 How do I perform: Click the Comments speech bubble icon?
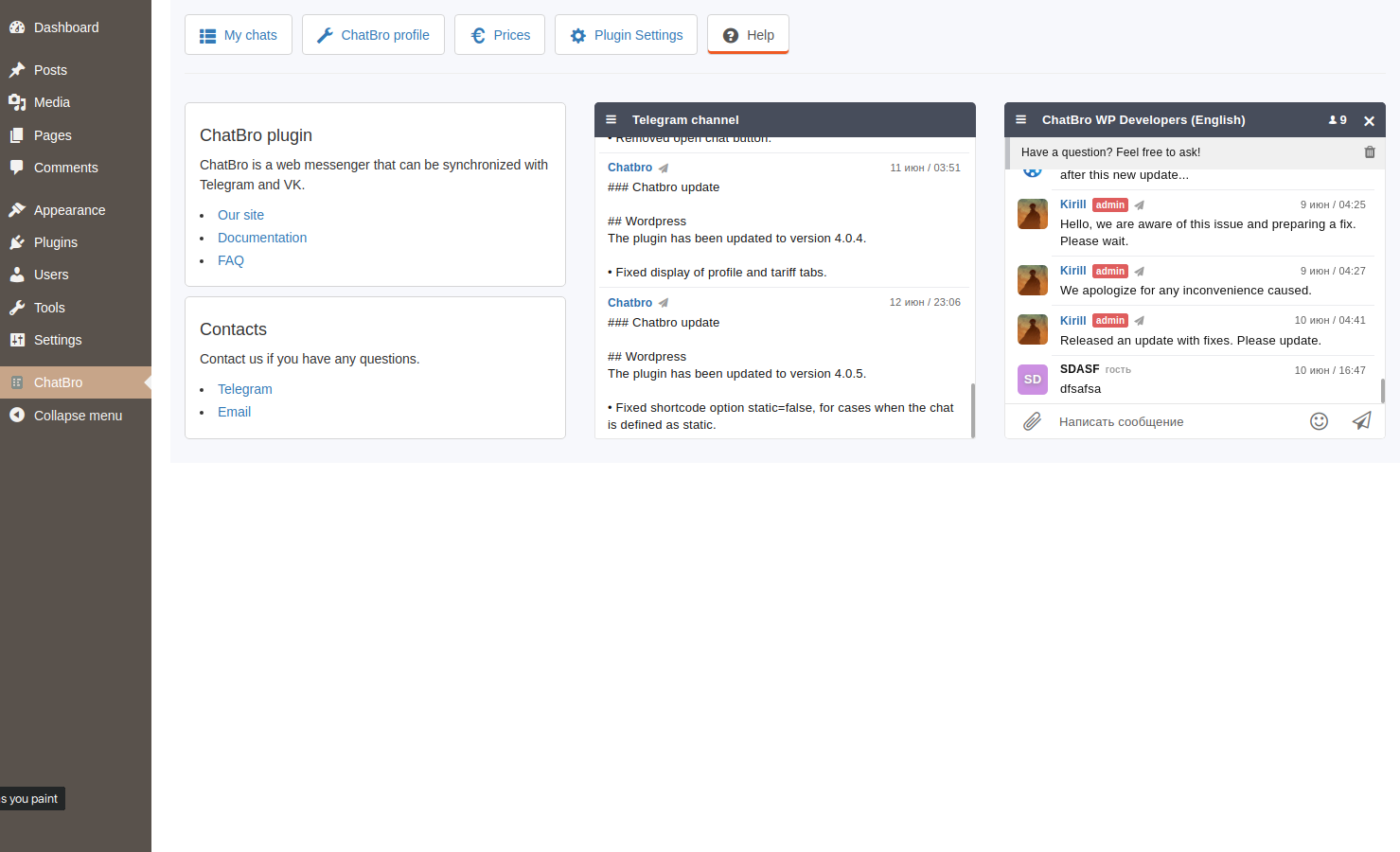pyautogui.click(x=16, y=168)
